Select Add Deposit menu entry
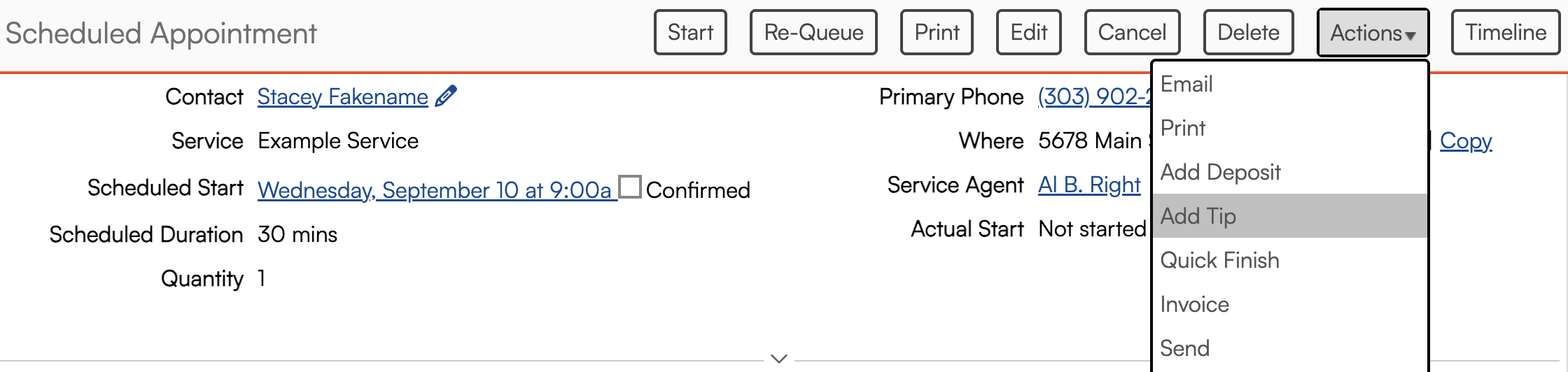This screenshot has height=372, width=1568. [x=1220, y=172]
